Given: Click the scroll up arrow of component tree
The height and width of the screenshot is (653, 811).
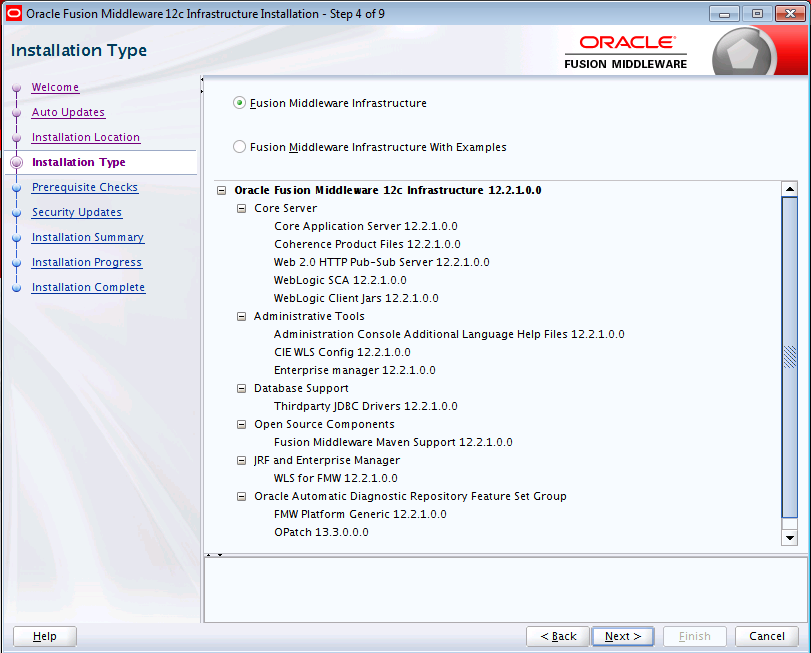Looking at the screenshot, I should click(x=789, y=189).
